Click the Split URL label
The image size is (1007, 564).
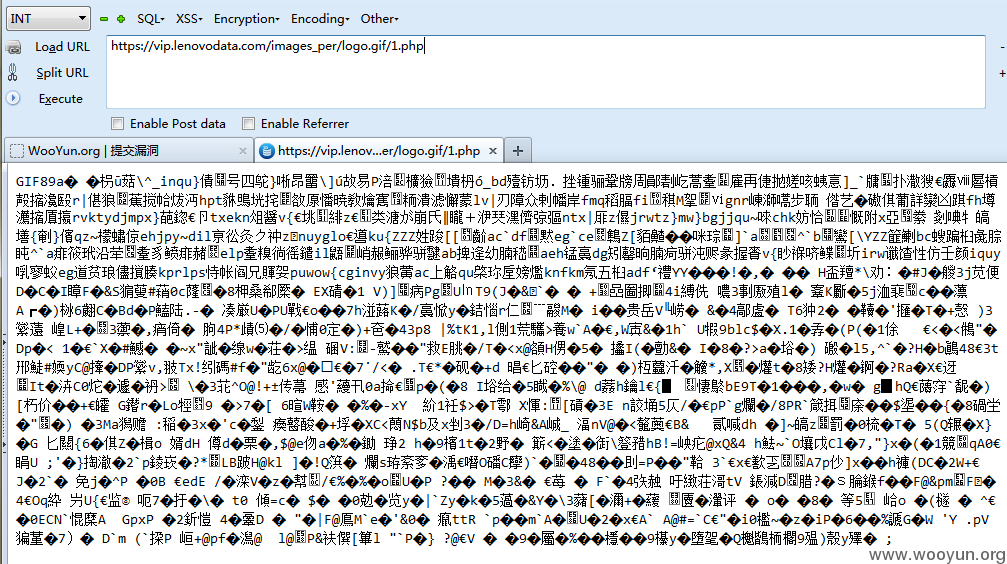[x=62, y=73]
